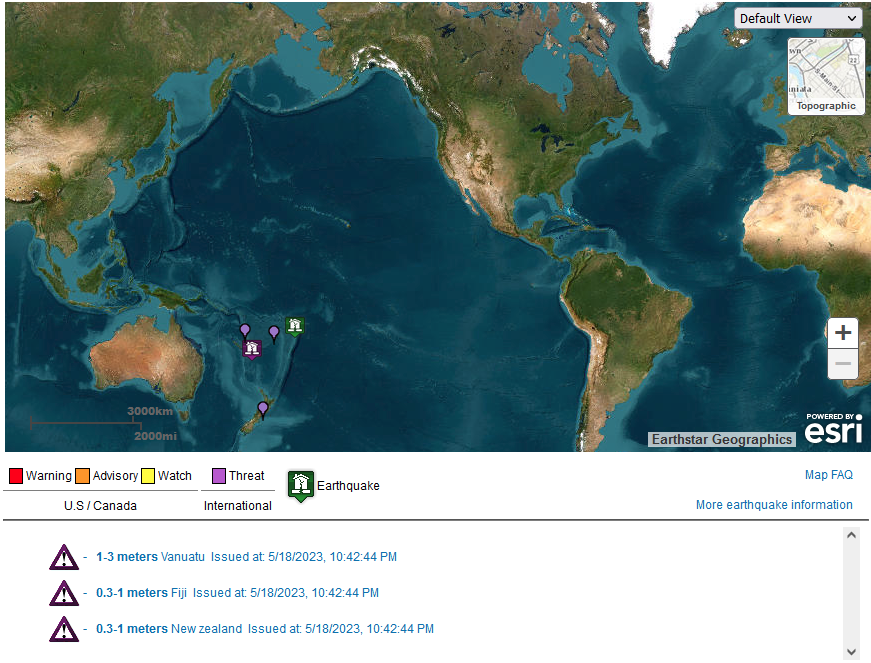Viewport: 871px width, 663px height.
Task: Click the red Warning legend swatch
Action: coord(16,476)
